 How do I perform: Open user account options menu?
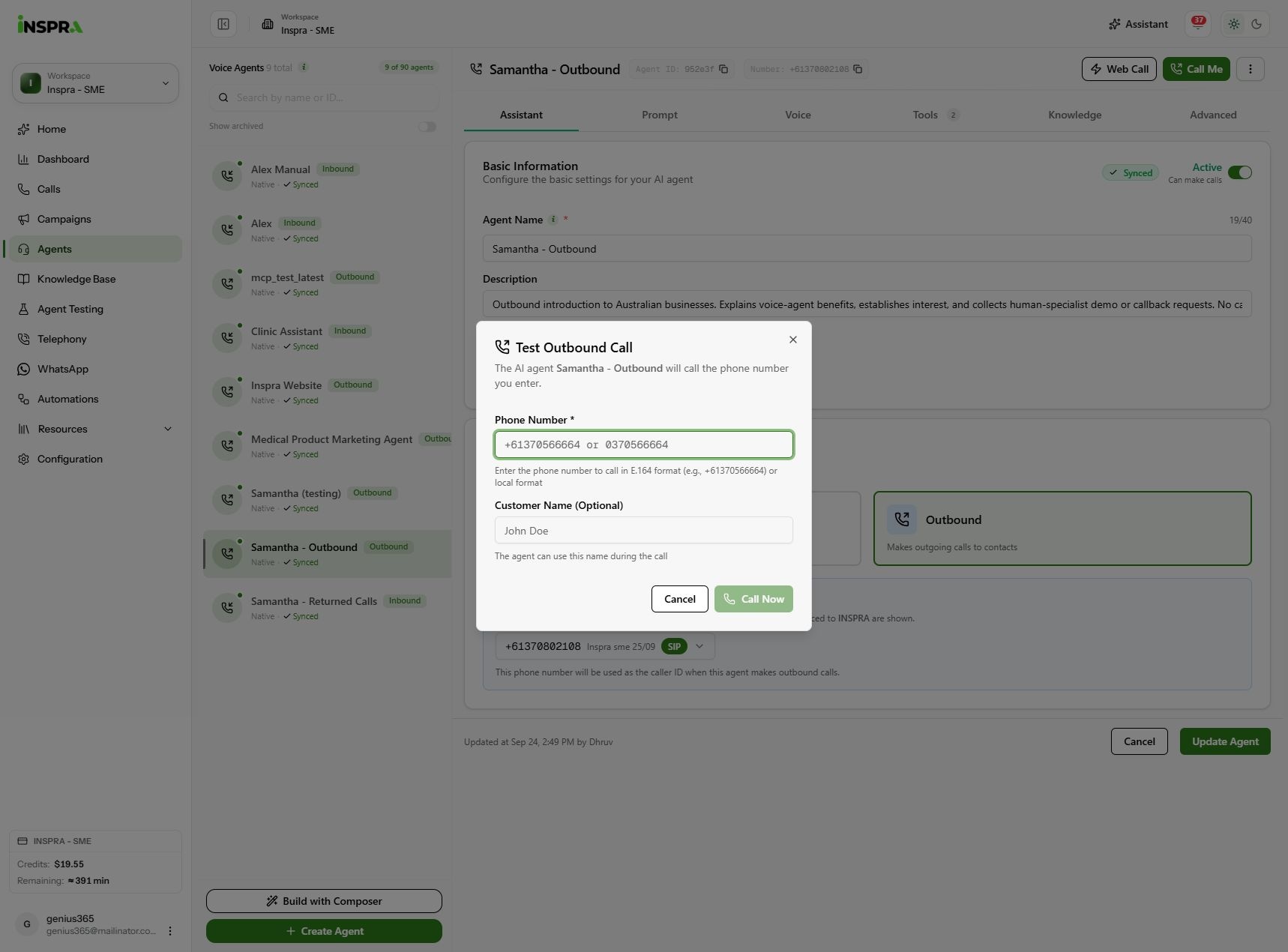[x=170, y=931]
